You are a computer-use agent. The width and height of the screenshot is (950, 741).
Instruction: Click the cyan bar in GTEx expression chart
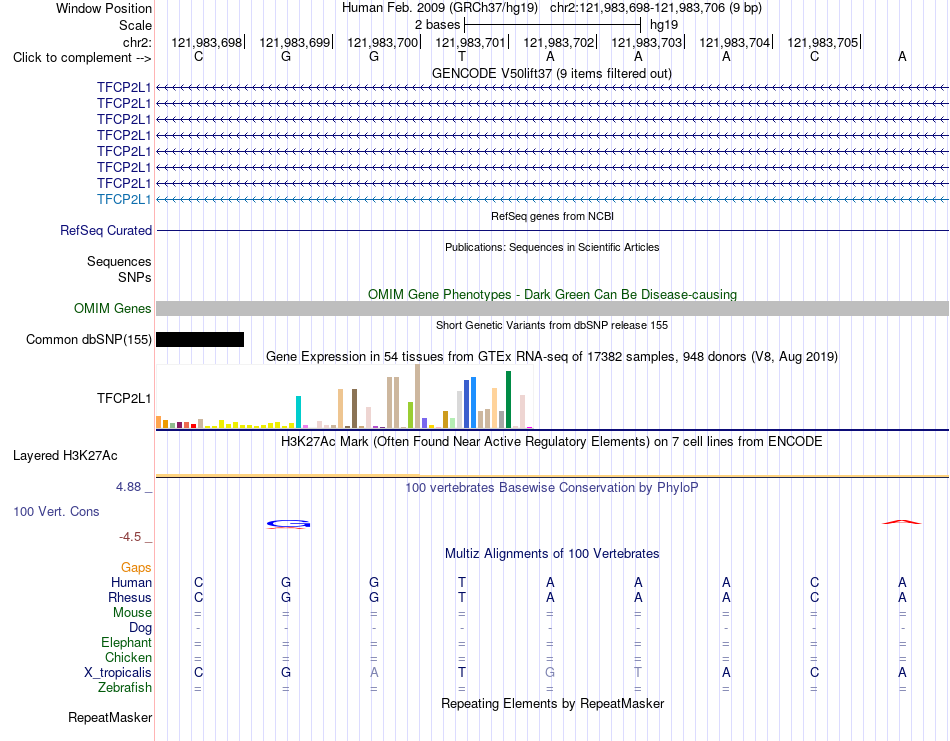[x=298, y=412]
